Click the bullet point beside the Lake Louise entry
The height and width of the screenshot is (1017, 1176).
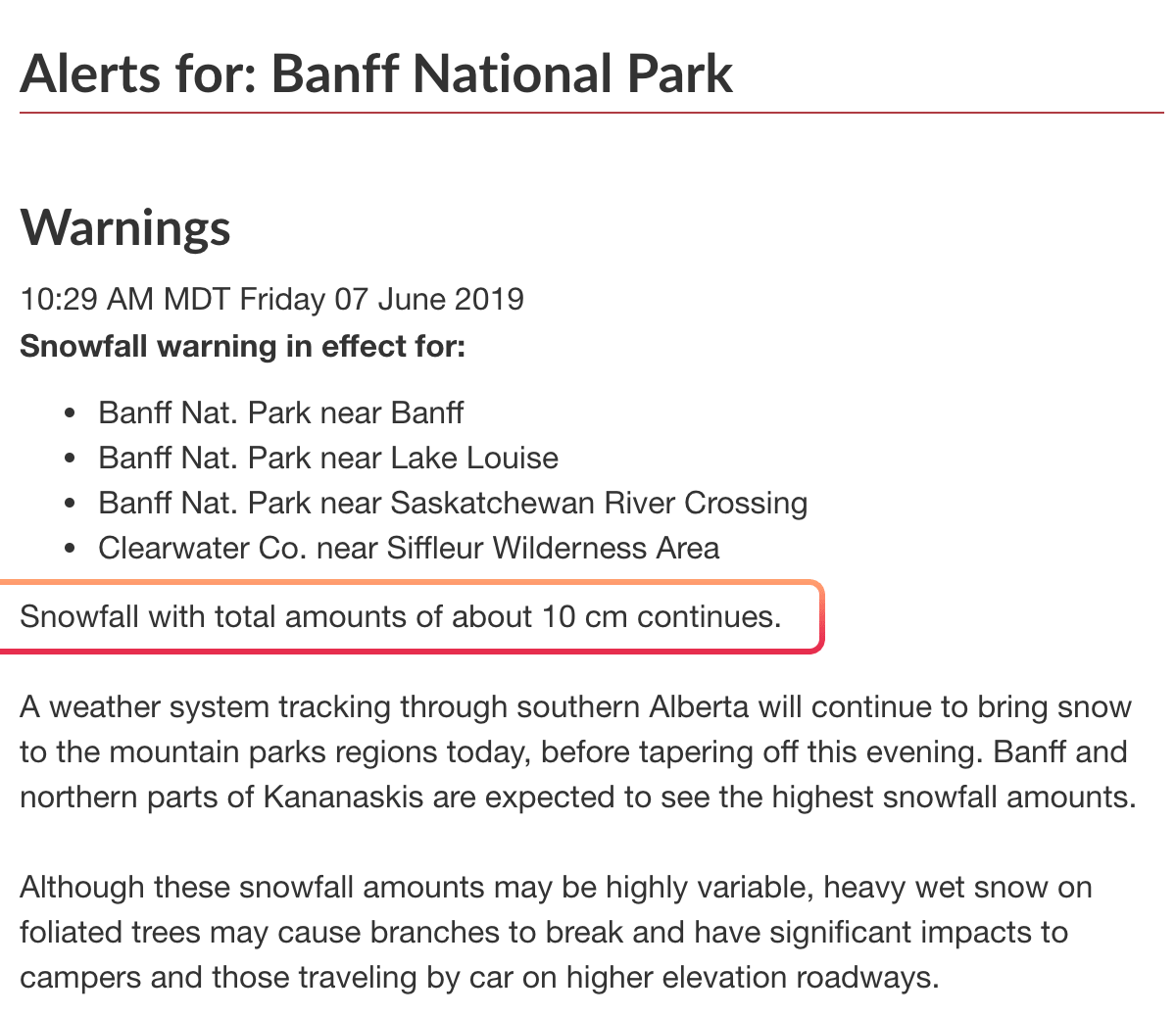click(x=69, y=459)
